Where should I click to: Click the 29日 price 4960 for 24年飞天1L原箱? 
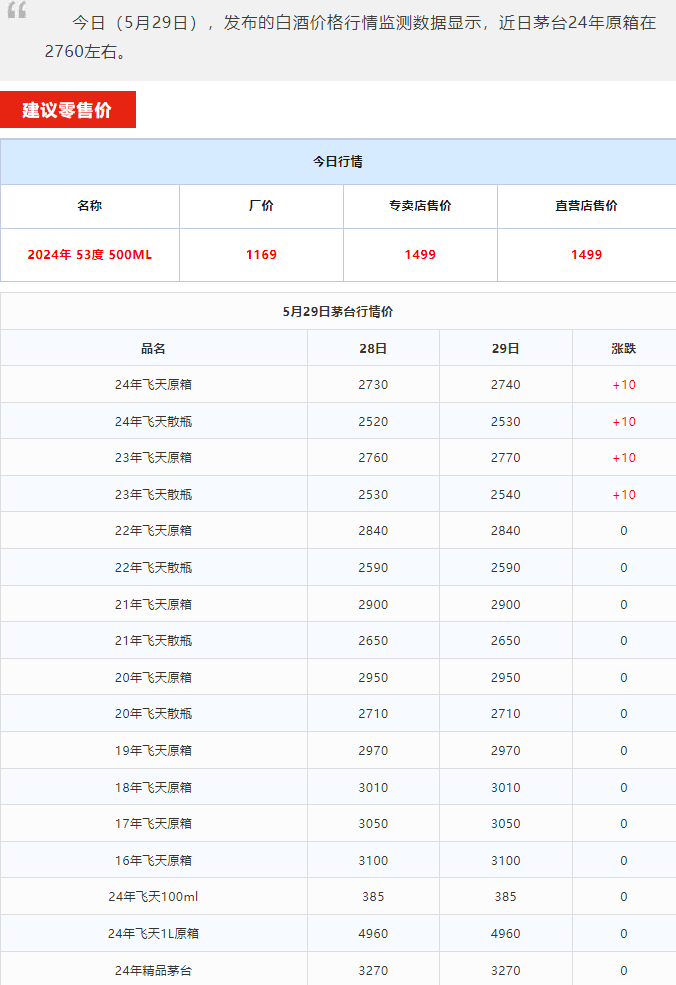tap(505, 934)
